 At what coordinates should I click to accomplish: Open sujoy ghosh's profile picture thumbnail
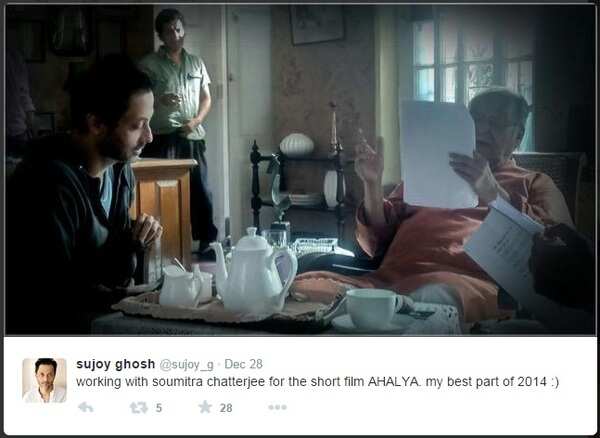click(x=44, y=380)
